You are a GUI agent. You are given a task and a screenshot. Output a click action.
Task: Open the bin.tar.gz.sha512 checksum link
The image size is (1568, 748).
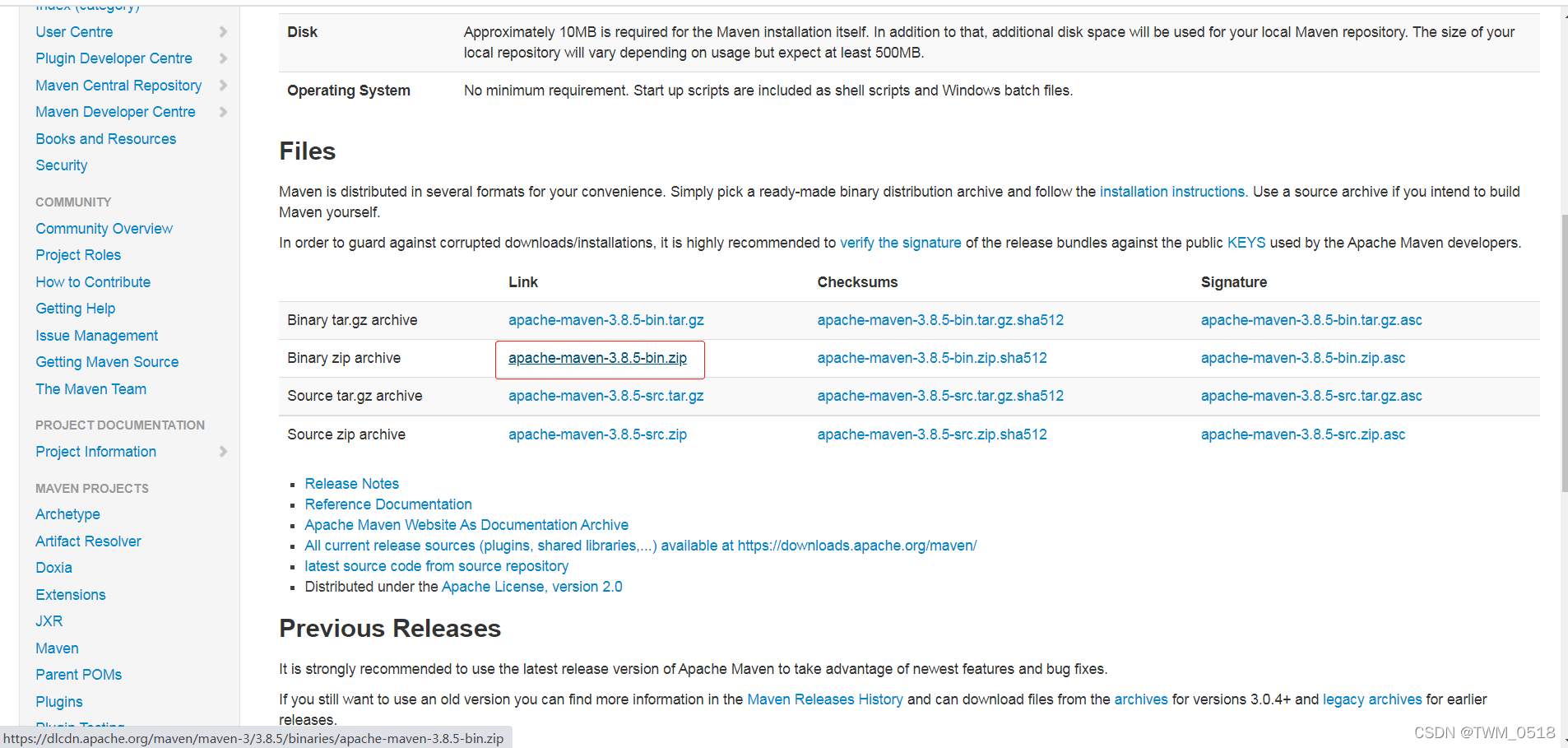940,320
